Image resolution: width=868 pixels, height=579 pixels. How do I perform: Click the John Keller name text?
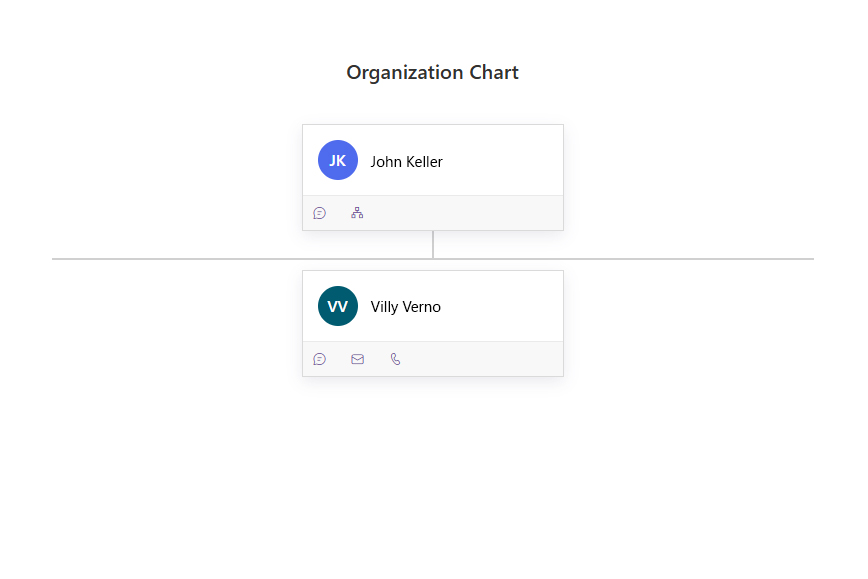coord(406,162)
